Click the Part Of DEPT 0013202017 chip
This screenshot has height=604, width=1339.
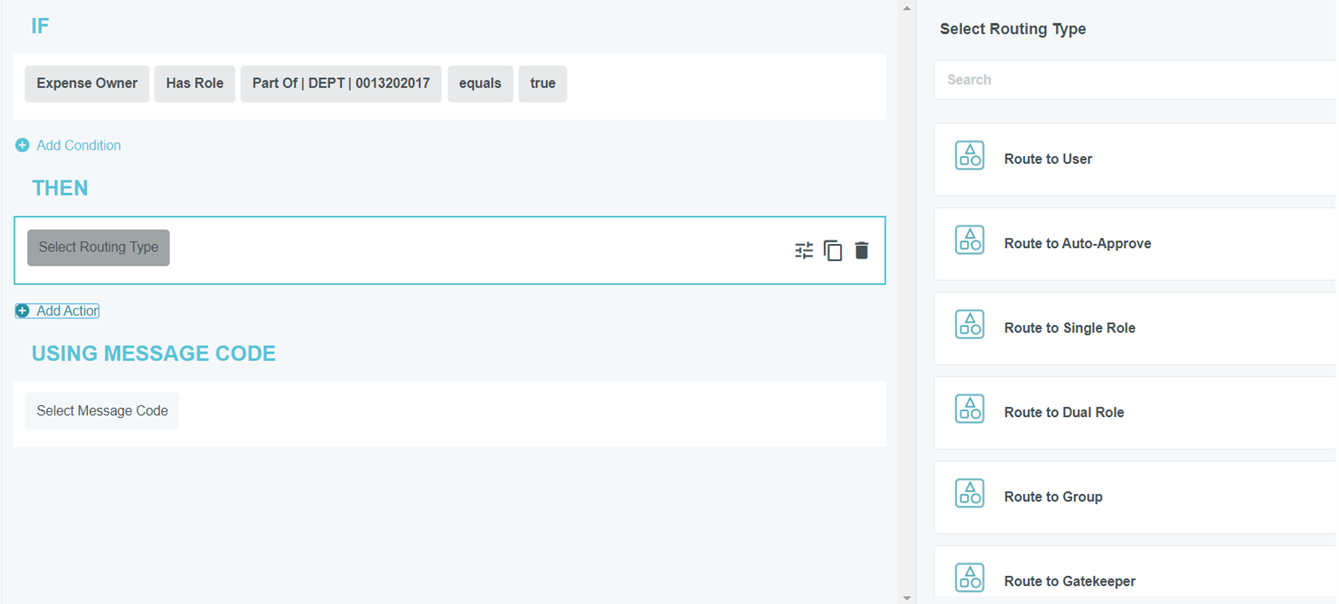coord(340,84)
